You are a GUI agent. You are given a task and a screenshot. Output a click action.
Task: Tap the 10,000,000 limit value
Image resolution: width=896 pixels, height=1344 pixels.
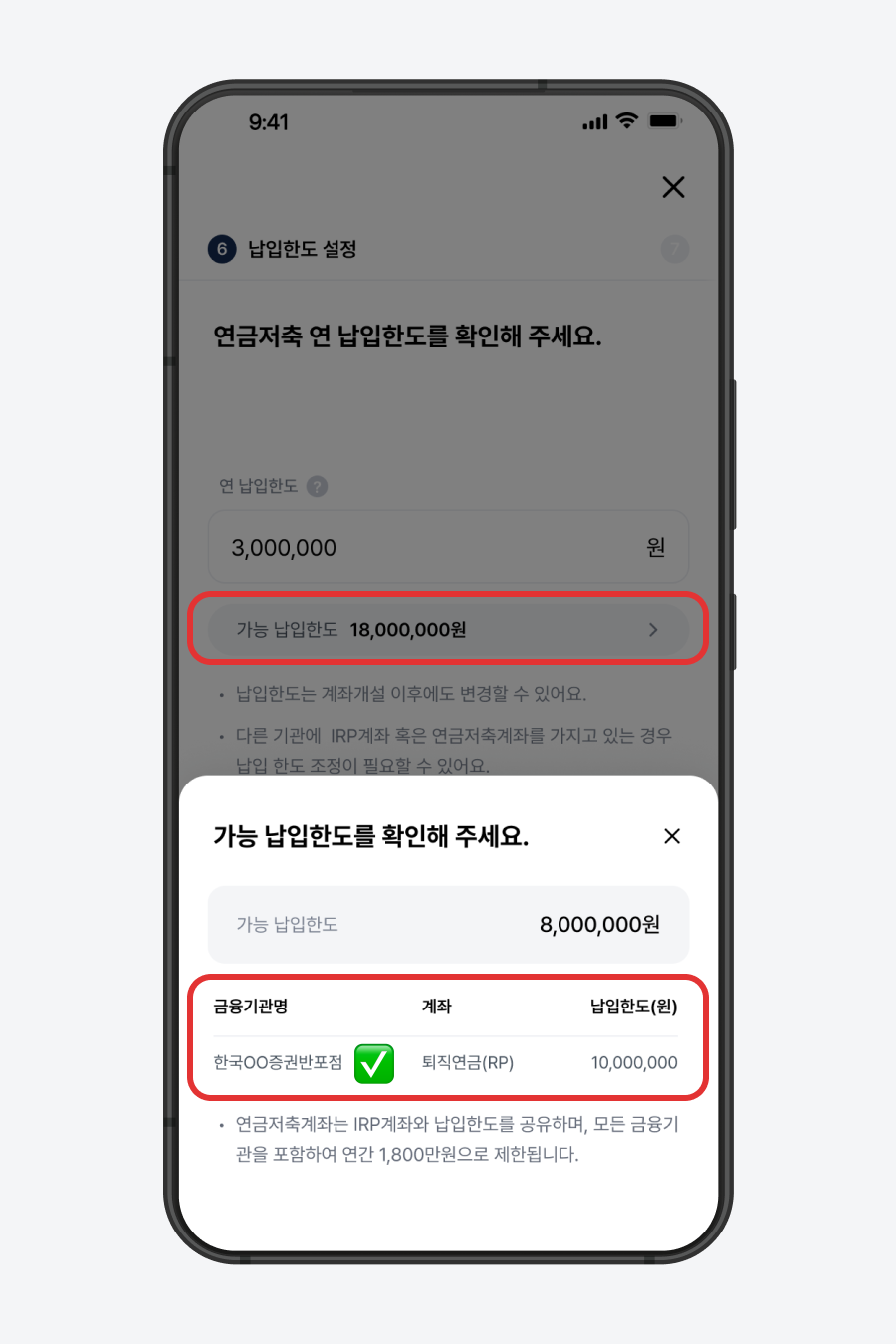634,1063
